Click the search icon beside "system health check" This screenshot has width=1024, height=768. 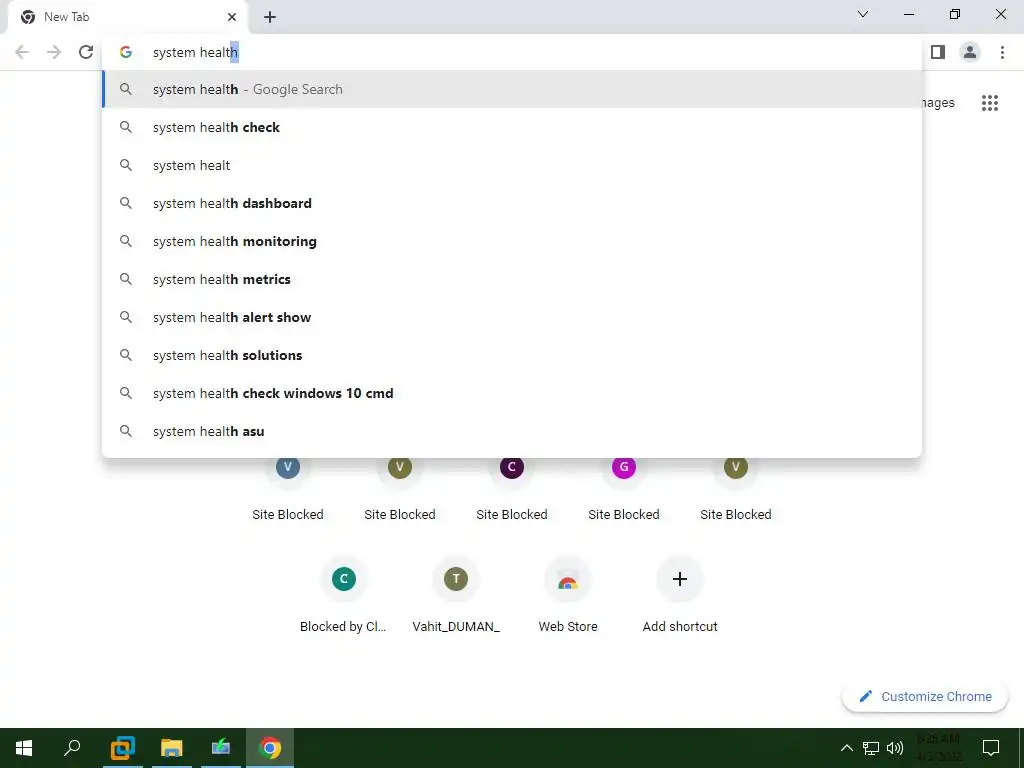[126, 127]
